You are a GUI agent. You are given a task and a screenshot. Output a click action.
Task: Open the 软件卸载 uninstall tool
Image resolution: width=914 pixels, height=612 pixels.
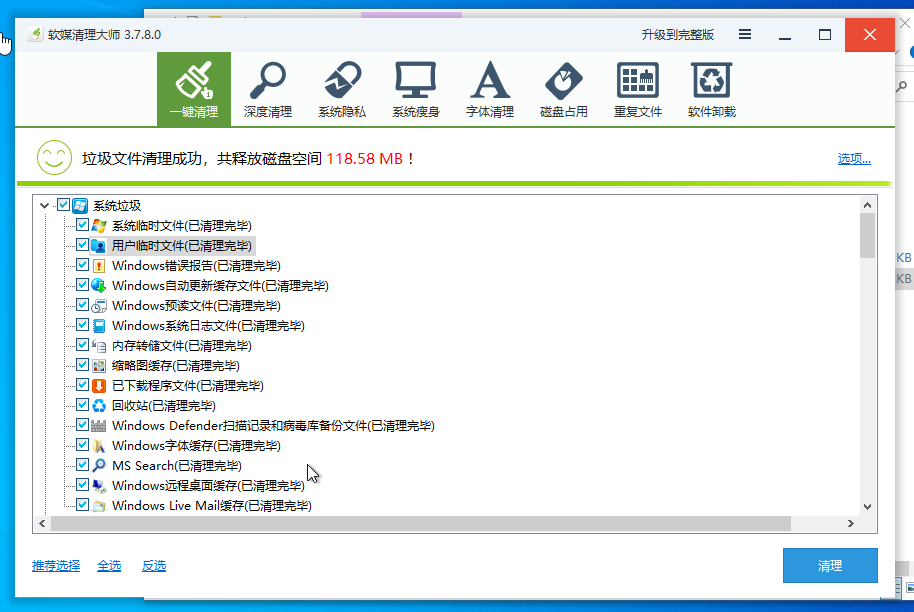[711, 88]
